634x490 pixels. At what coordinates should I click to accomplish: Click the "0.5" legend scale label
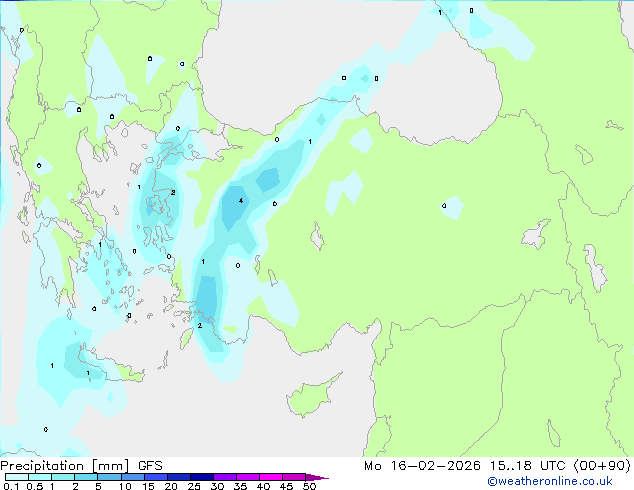click(35, 486)
